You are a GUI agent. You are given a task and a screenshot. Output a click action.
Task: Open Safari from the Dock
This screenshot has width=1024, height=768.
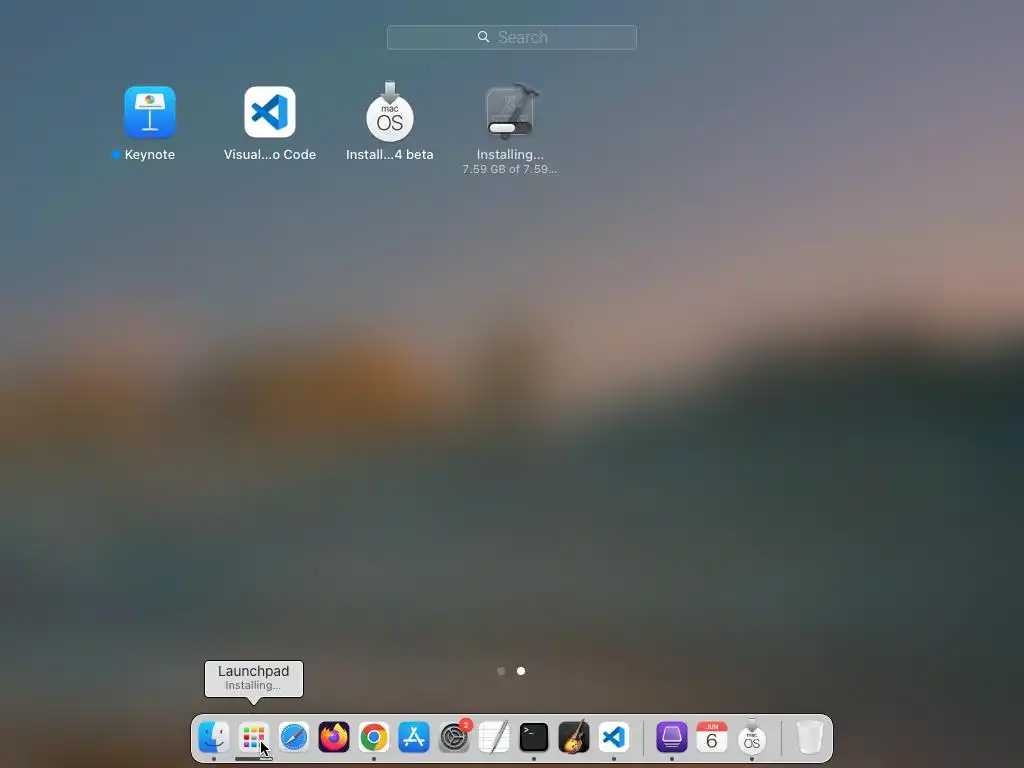pyautogui.click(x=294, y=737)
